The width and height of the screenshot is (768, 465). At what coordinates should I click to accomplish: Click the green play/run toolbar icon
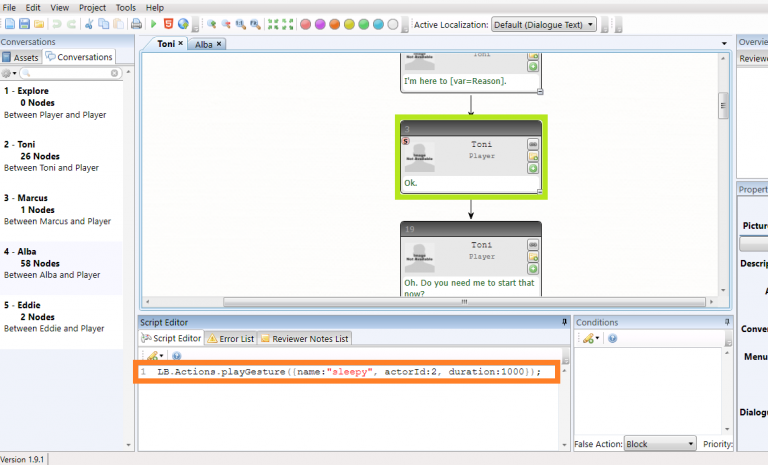point(153,24)
